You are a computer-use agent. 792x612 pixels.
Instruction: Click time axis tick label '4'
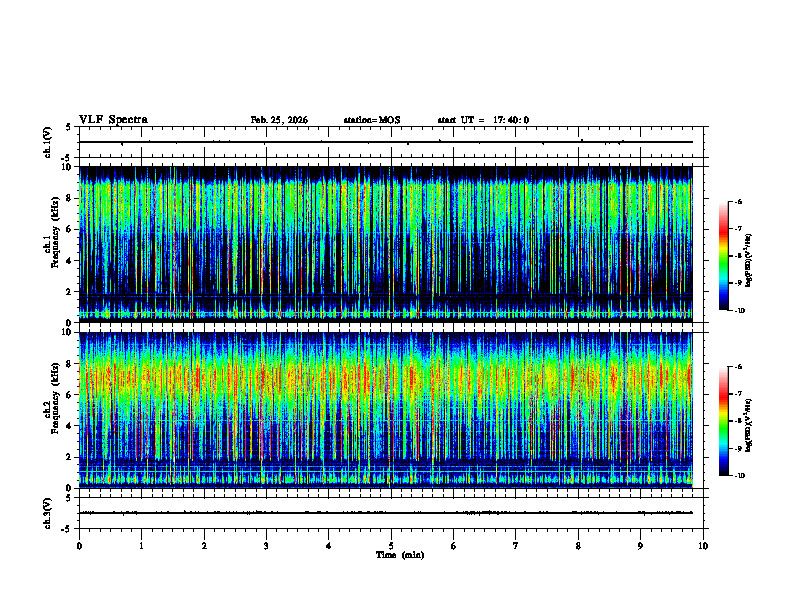329,546
